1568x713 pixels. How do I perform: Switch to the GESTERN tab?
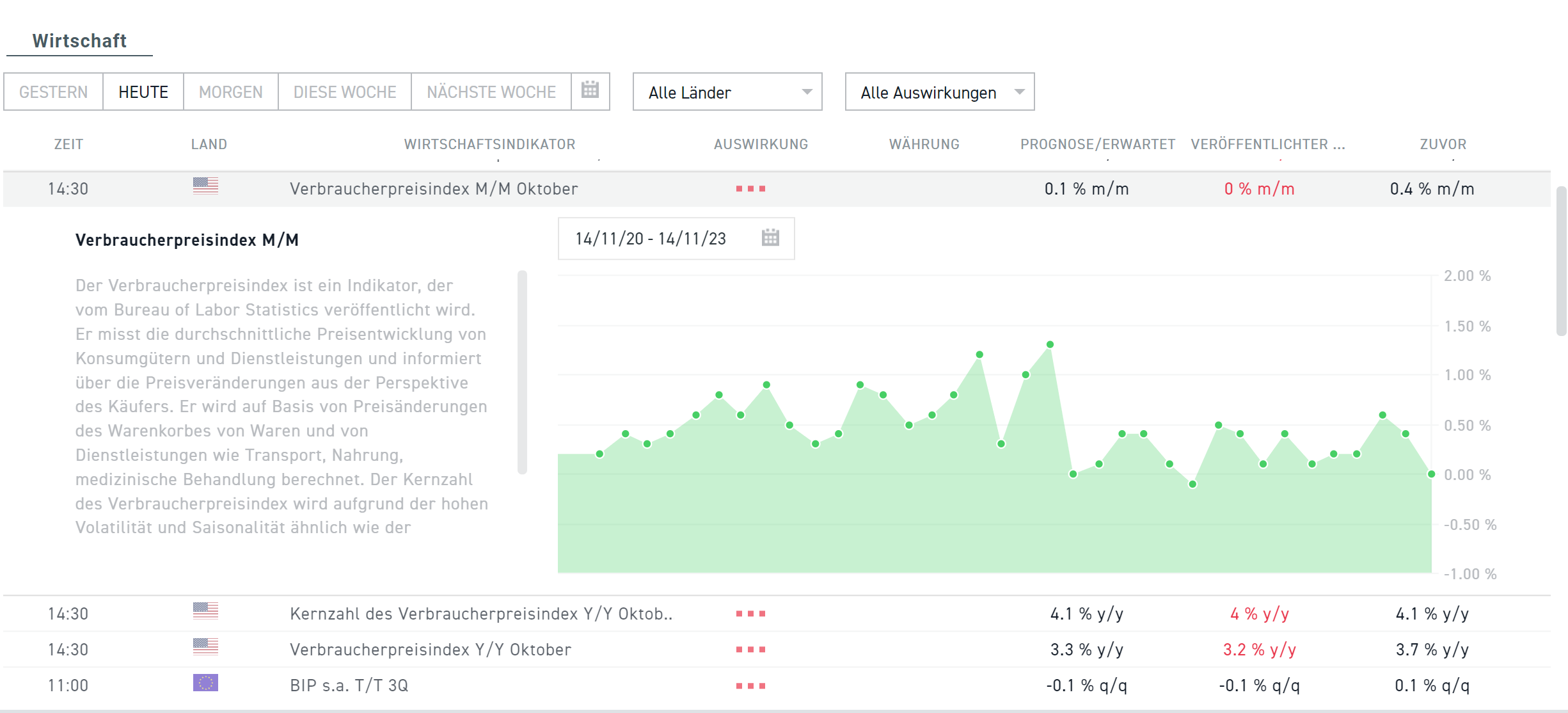54,92
